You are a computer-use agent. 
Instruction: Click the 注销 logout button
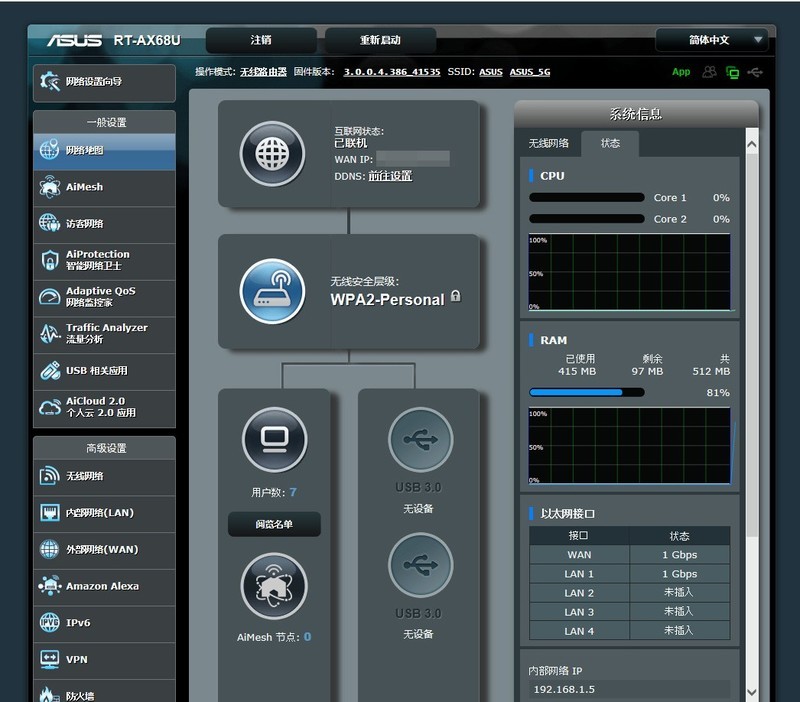click(261, 40)
